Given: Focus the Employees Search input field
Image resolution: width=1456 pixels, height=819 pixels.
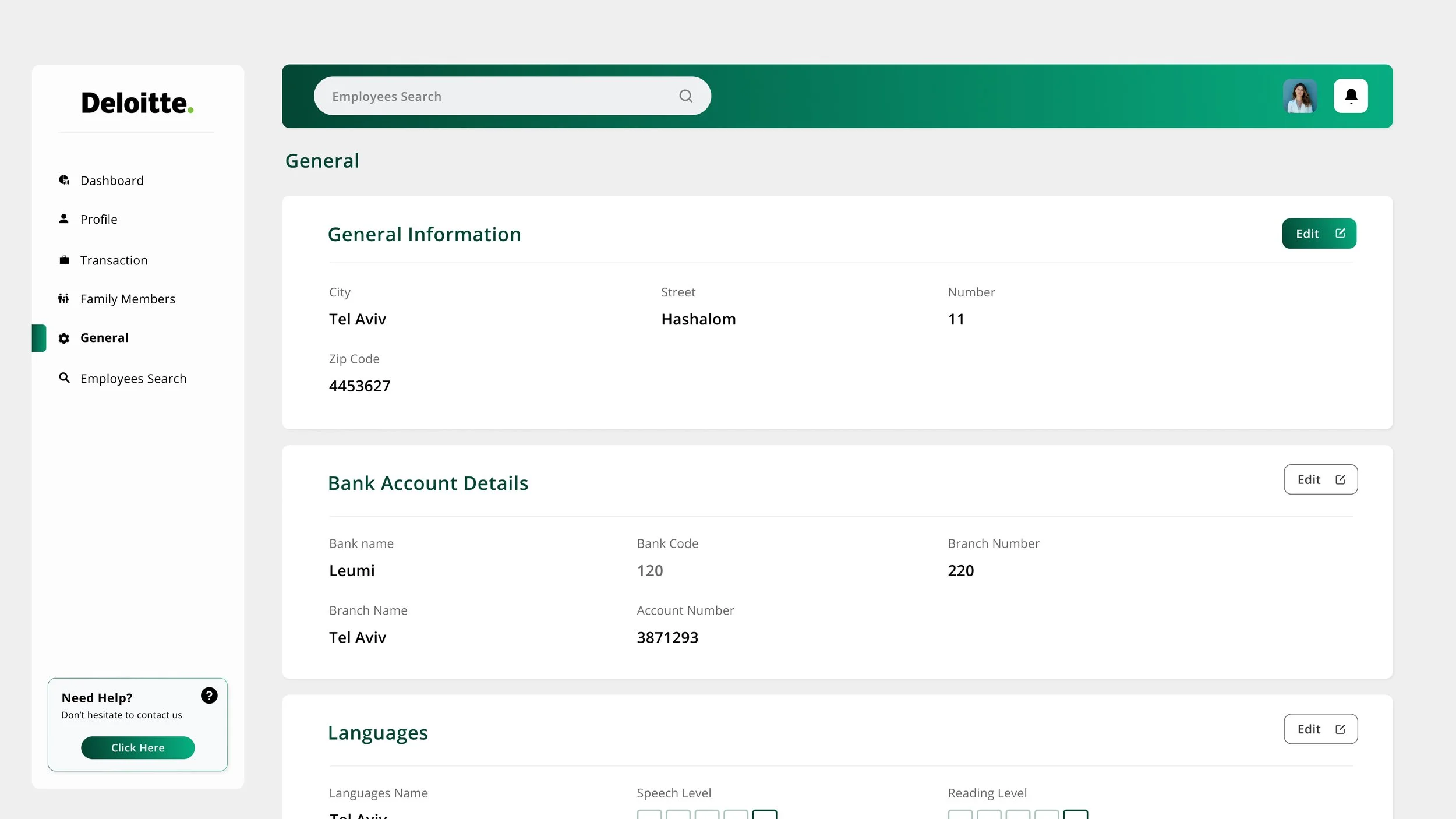Looking at the screenshot, I should tap(495, 96).
